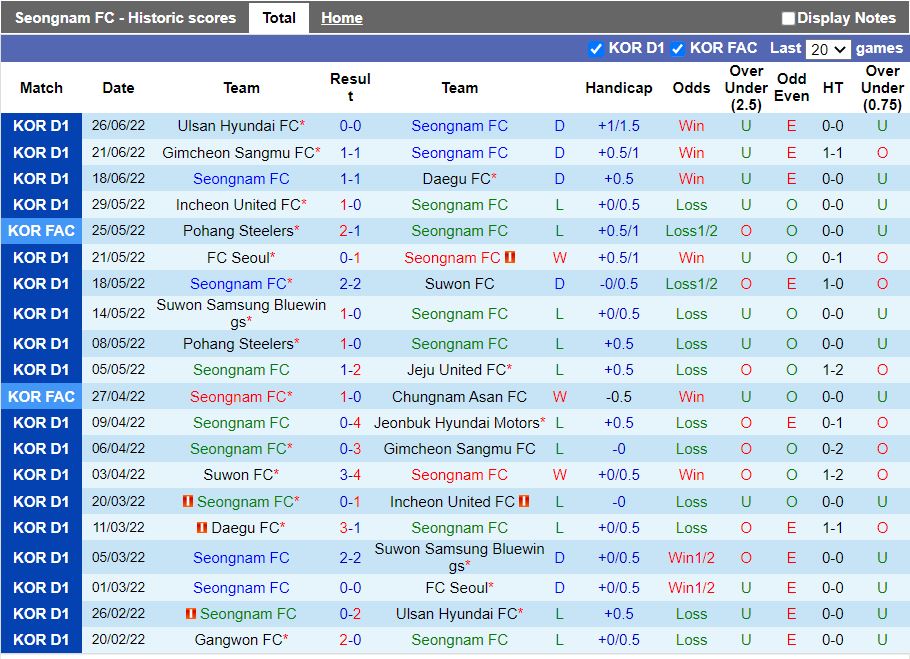Click the red card icon beside Seongnam FC versus FC Seoul
910x659 pixels.
pos(510,257)
